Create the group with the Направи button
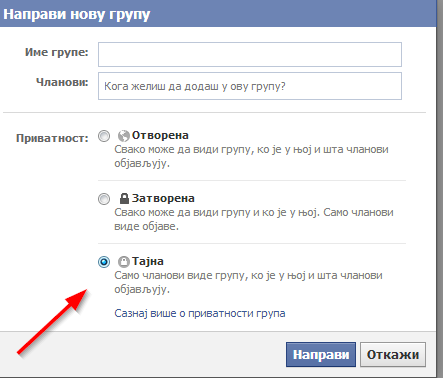Screen dimensions: 443x378 pos(321,354)
